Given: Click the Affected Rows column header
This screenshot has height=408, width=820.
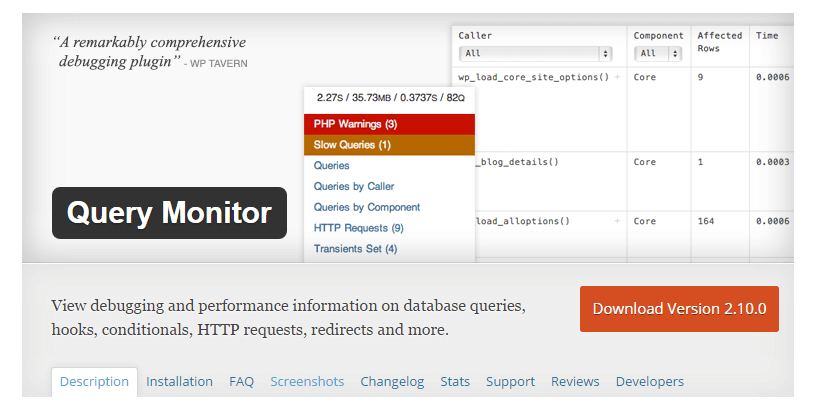Looking at the screenshot, I should click(720, 42).
